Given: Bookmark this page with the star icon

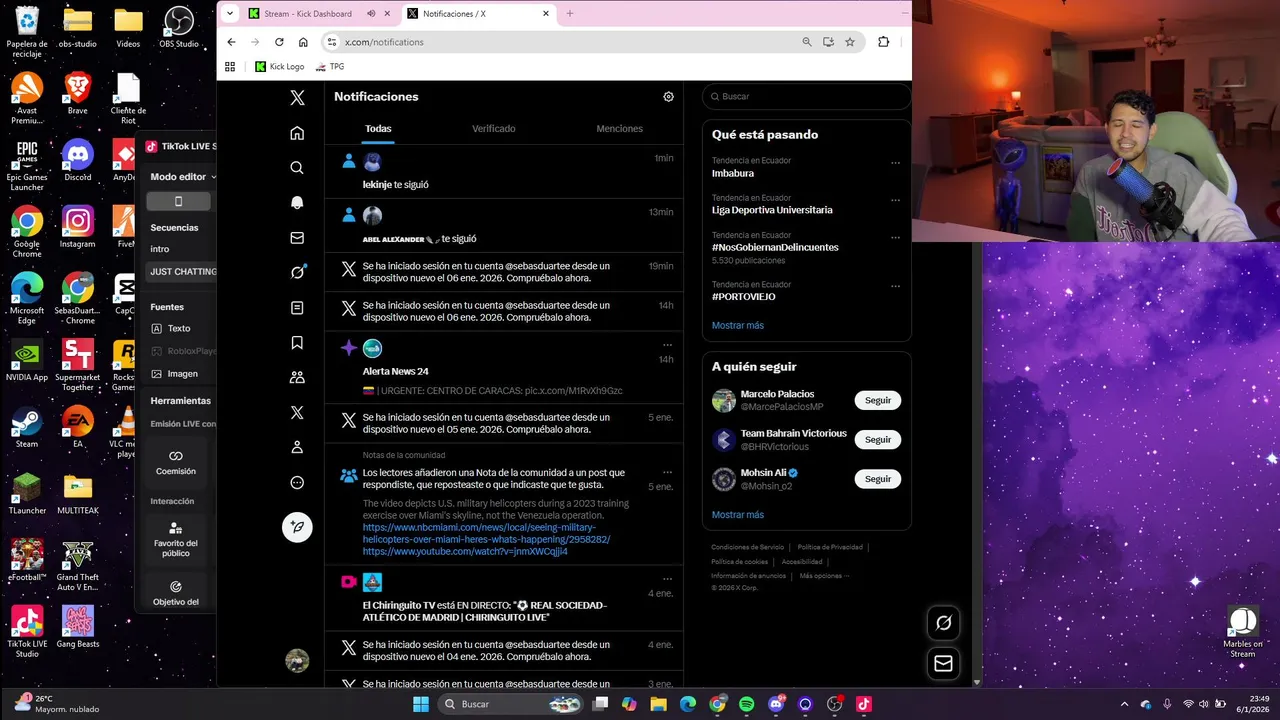Looking at the screenshot, I should coord(850,42).
